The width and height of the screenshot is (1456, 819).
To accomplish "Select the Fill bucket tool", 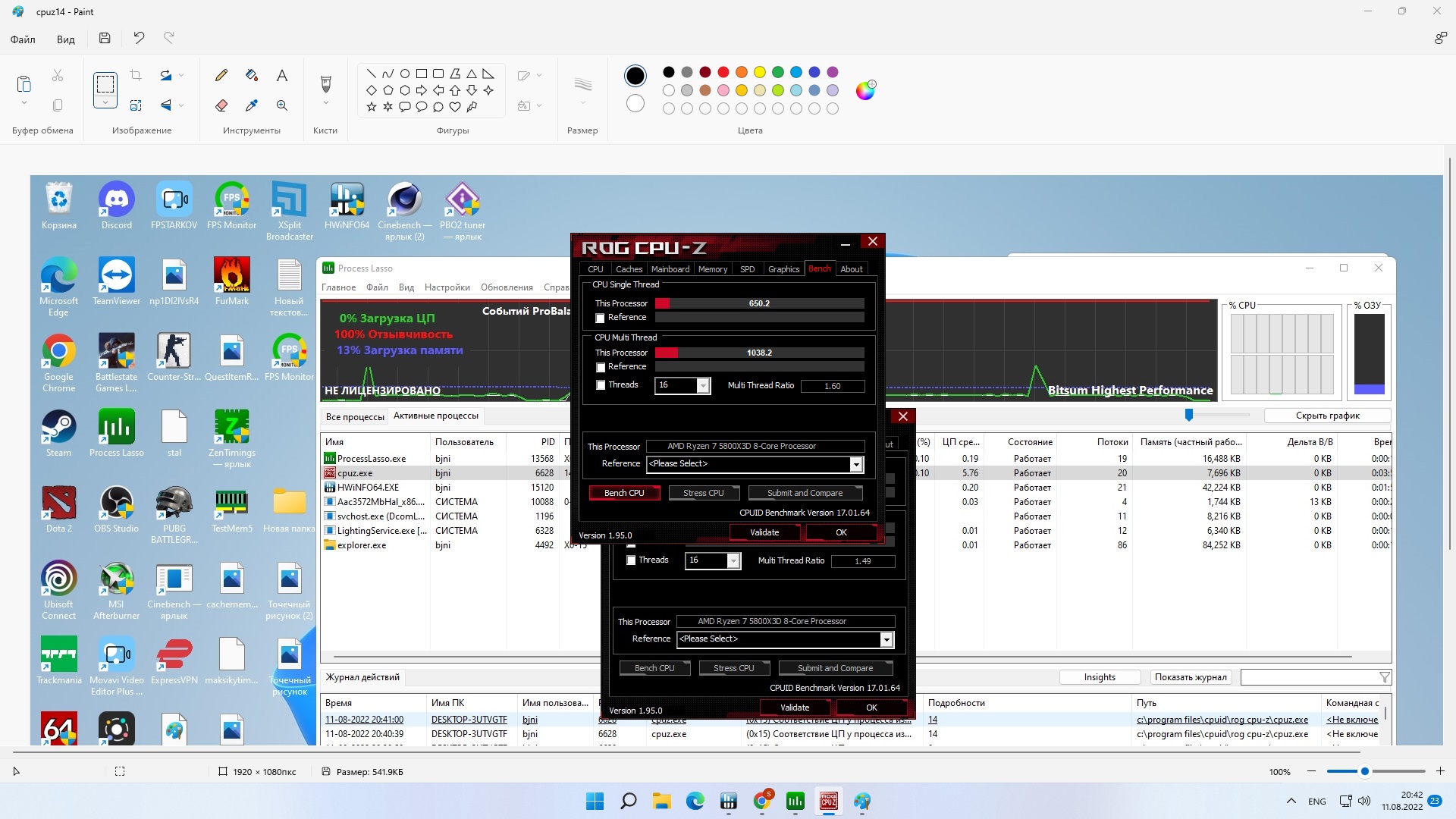I will coord(252,75).
